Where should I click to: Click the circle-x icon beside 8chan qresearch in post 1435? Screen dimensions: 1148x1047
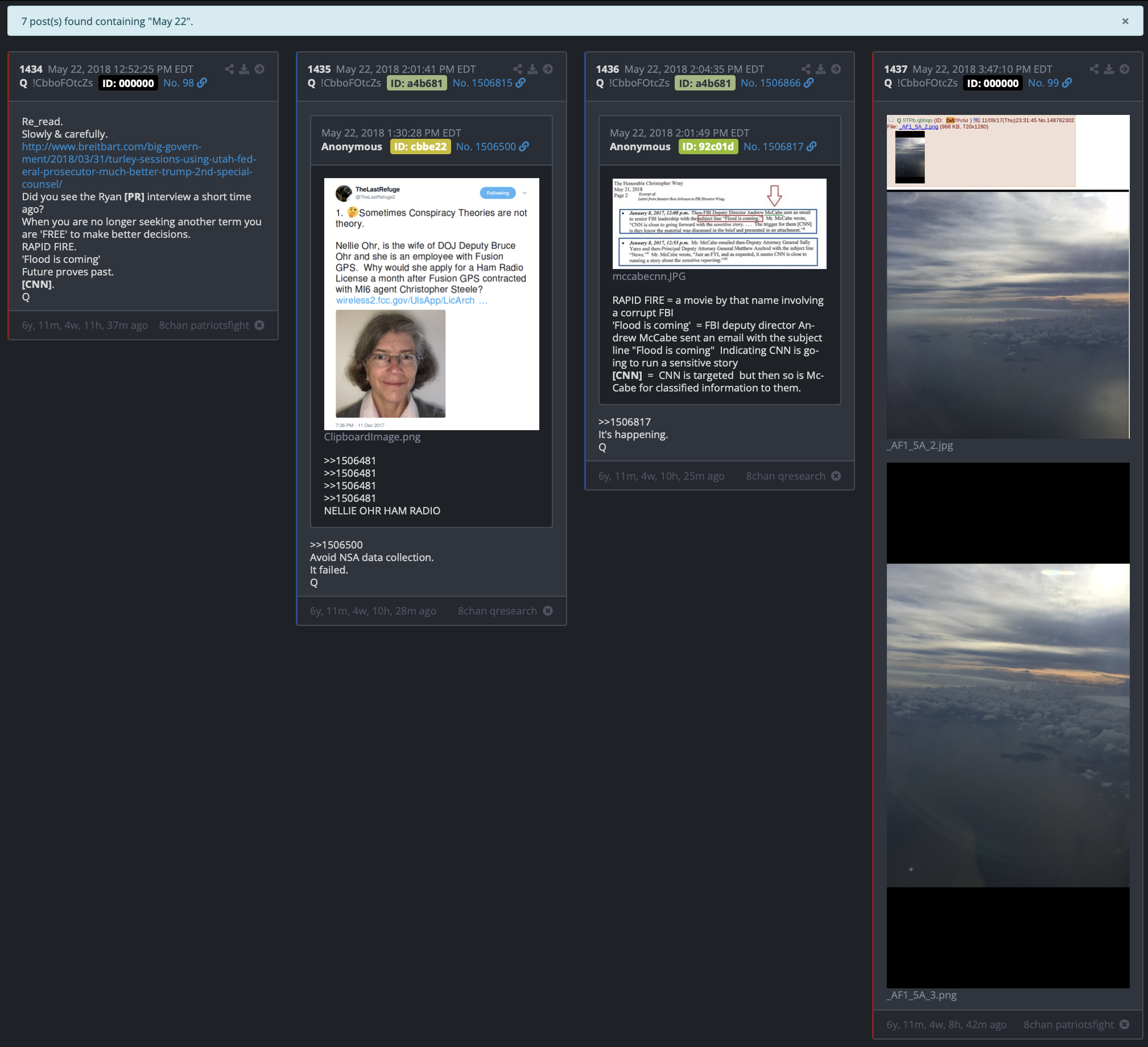(548, 611)
